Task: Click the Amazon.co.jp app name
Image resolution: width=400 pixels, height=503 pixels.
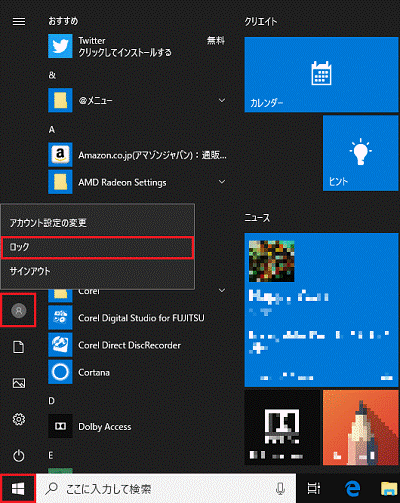Action: [152, 155]
